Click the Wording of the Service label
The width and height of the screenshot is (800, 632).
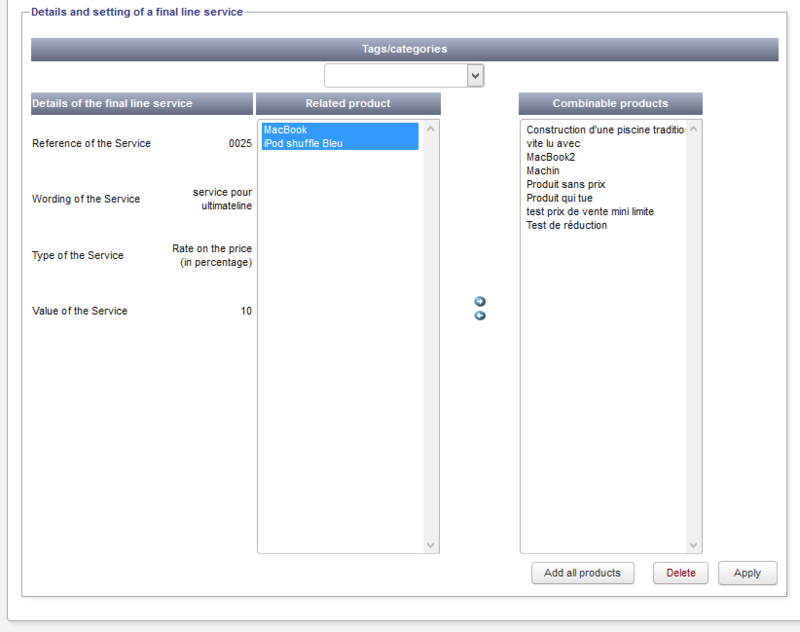(86, 199)
